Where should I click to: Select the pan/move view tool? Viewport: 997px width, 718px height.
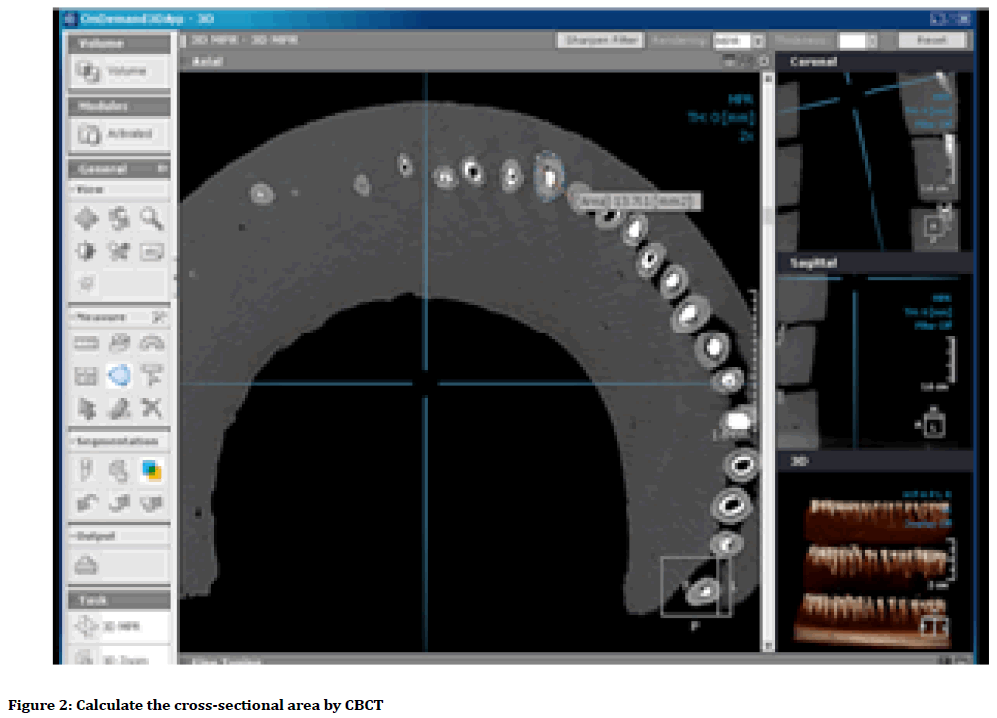(x=87, y=219)
